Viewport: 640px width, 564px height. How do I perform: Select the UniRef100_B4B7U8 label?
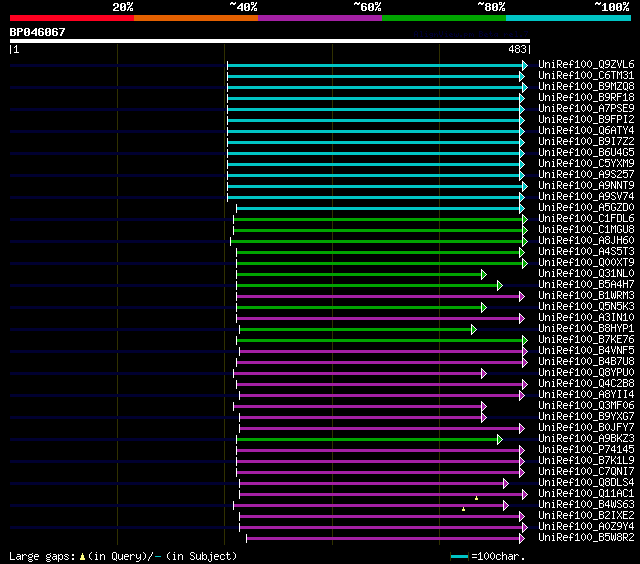[586, 362]
